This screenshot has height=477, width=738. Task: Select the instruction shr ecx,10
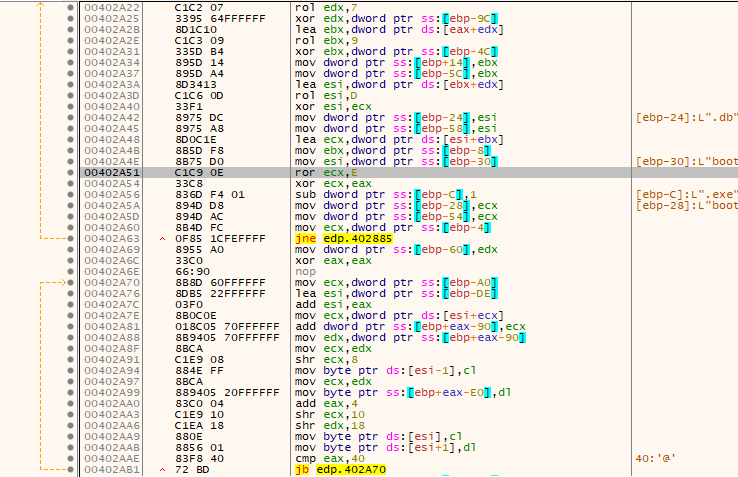pyautogui.click(x=330, y=414)
